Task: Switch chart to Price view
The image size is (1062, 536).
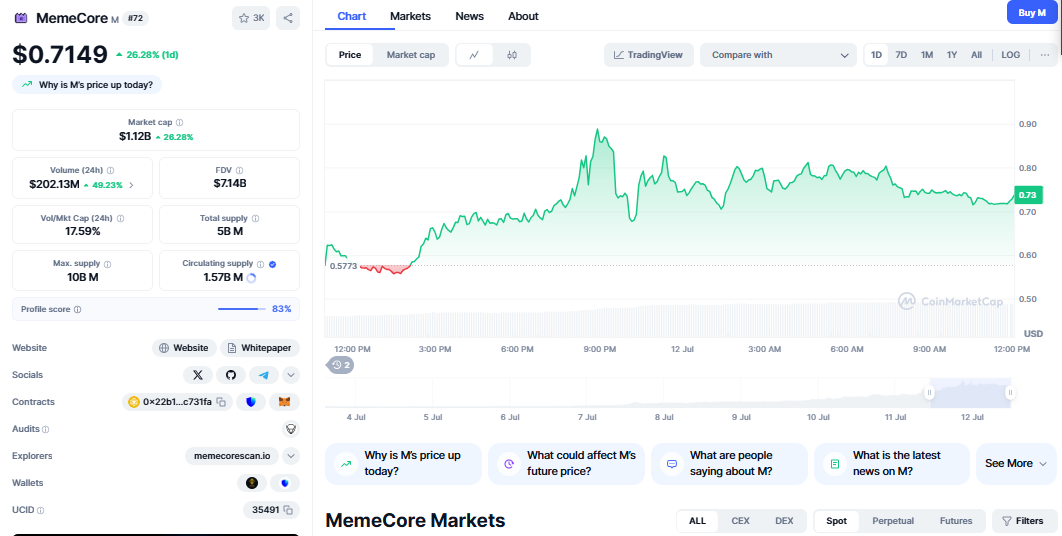Action: point(349,55)
